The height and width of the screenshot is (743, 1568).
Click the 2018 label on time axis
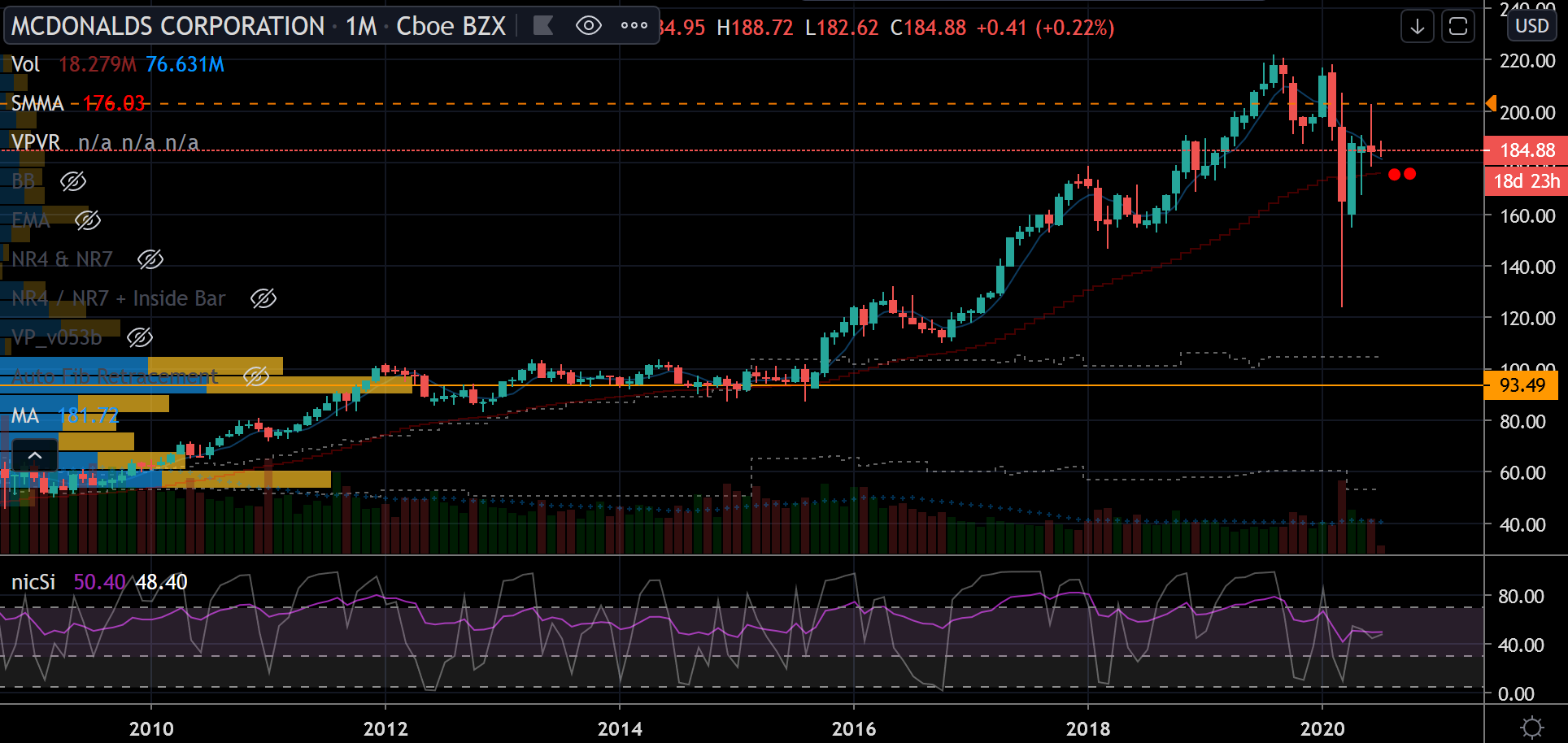1088,728
